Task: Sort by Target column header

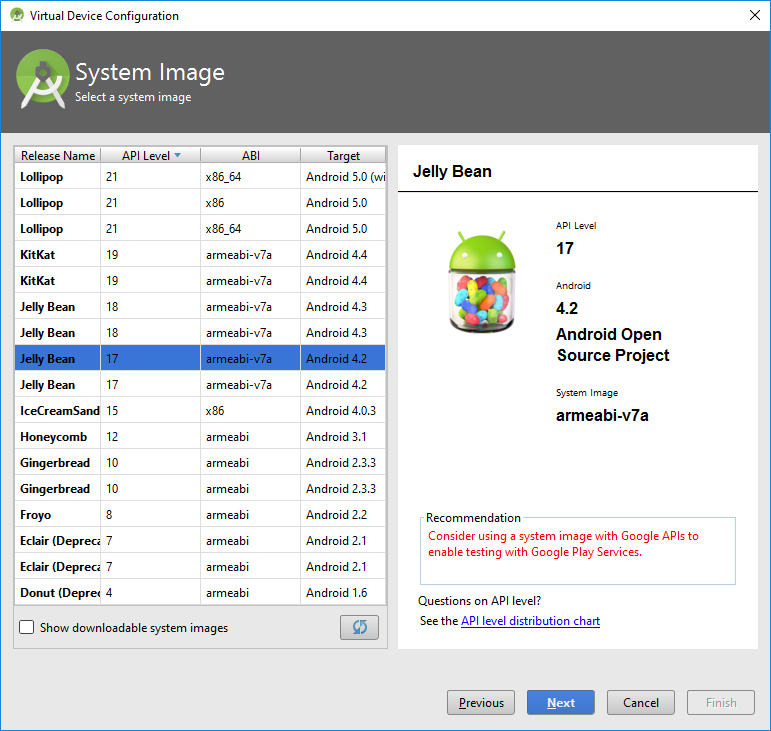Action: click(343, 155)
